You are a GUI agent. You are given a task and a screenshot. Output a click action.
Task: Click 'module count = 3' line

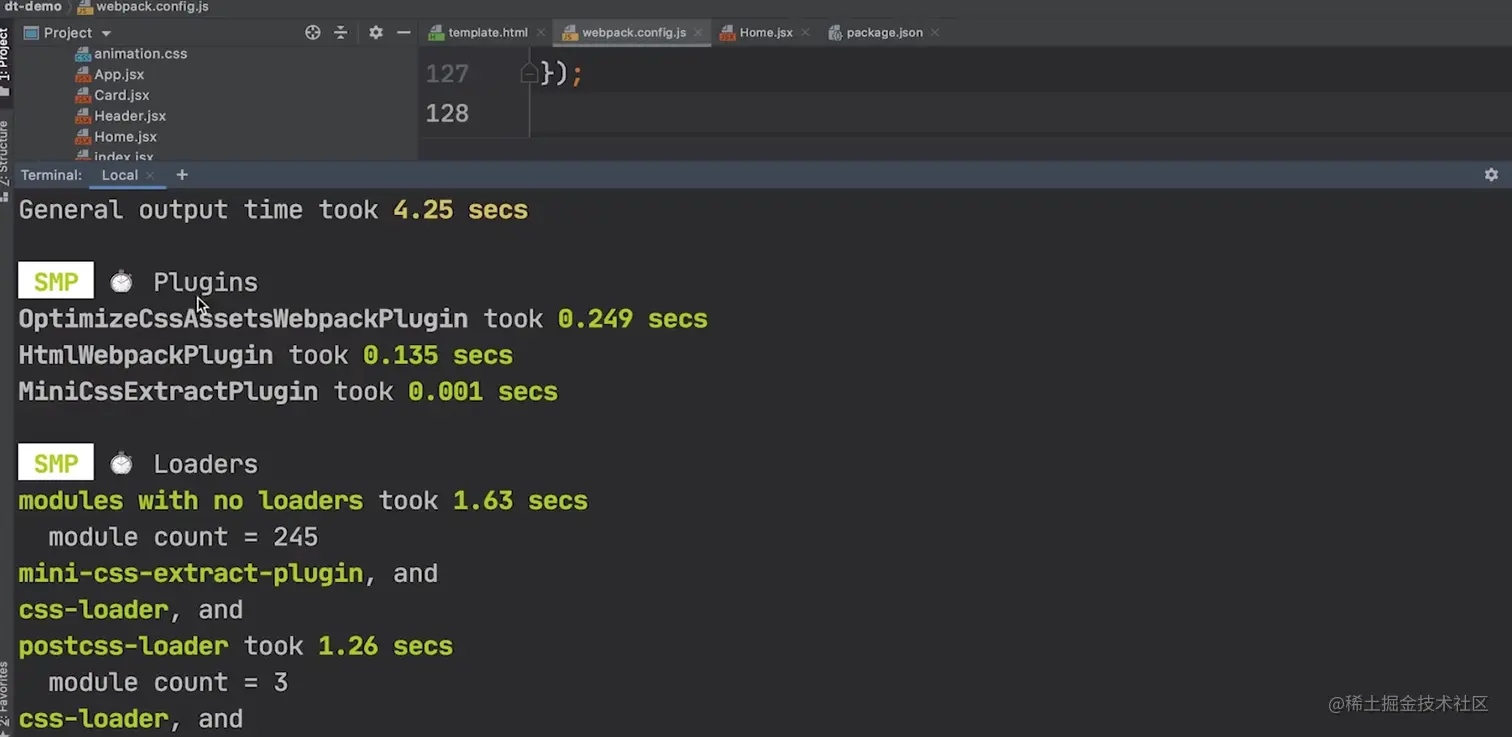tap(168, 682)
